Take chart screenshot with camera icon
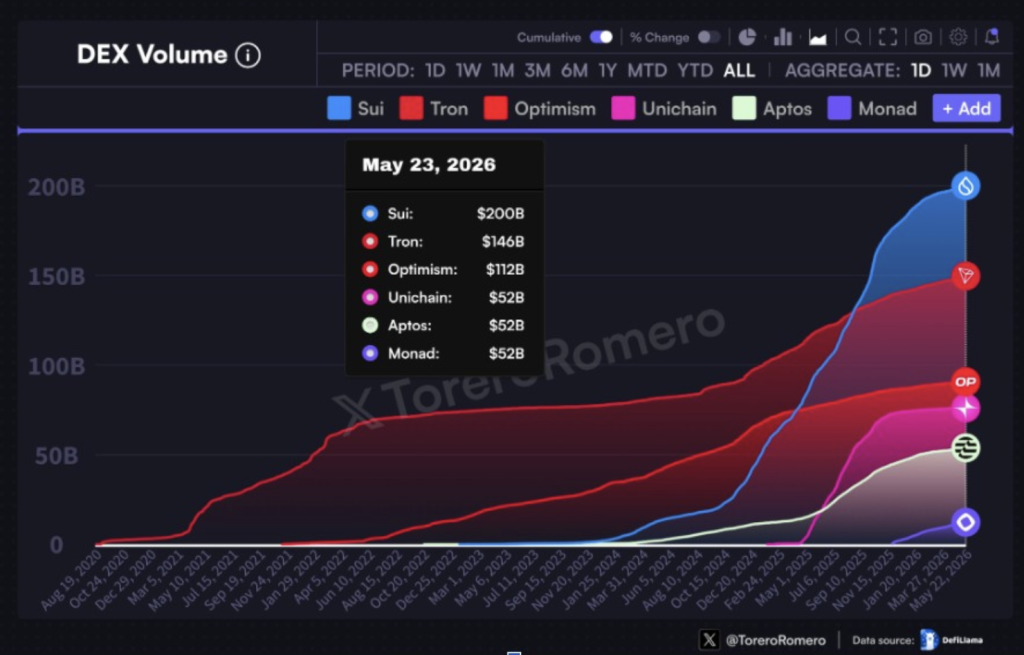The width and height of the screenshot is (1024, 655). pyautogui.click(x=923, y=37)
